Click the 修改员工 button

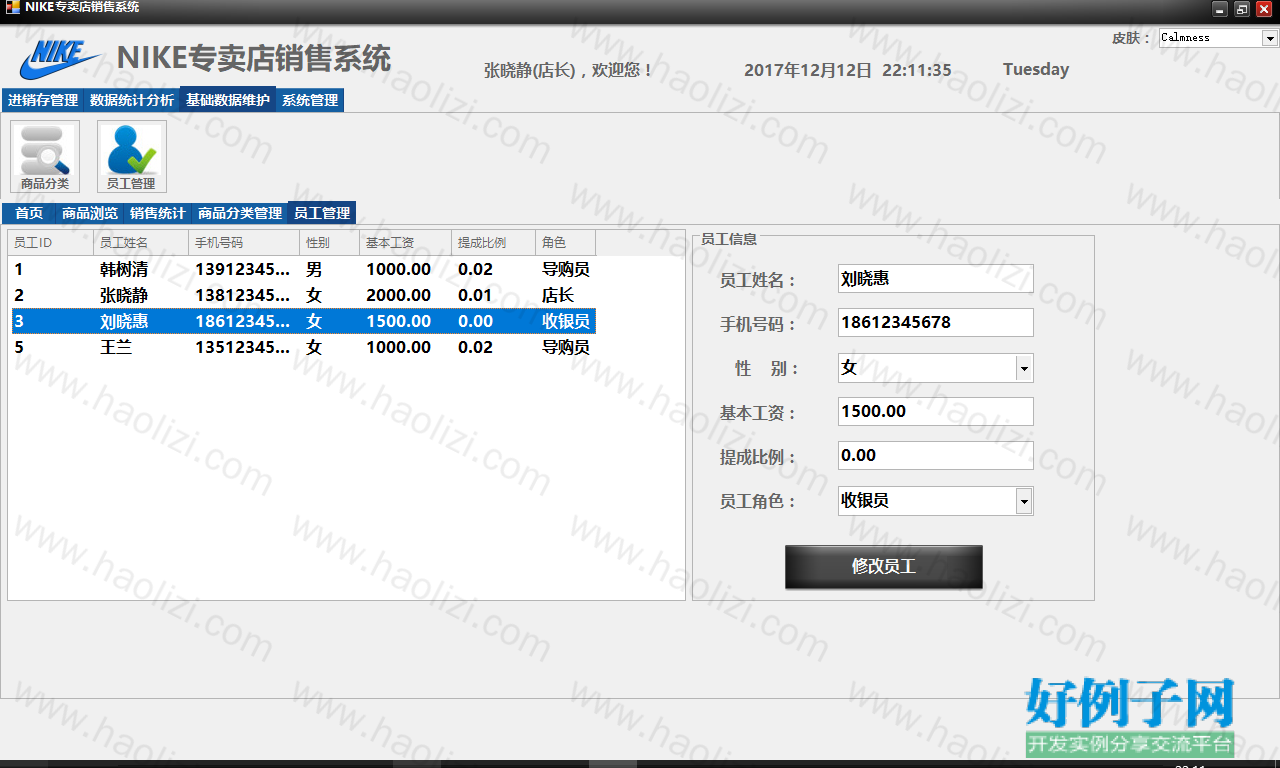pyautogui.click(x=884, y=566)
